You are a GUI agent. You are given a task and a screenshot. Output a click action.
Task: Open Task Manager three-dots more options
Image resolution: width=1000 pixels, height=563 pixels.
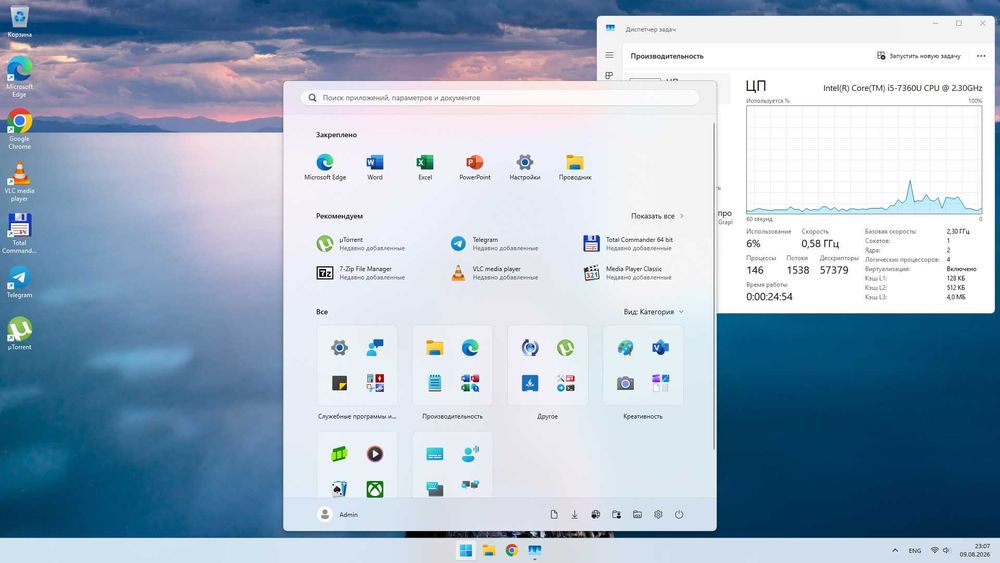pyautogui.click(x=981, y=55)
